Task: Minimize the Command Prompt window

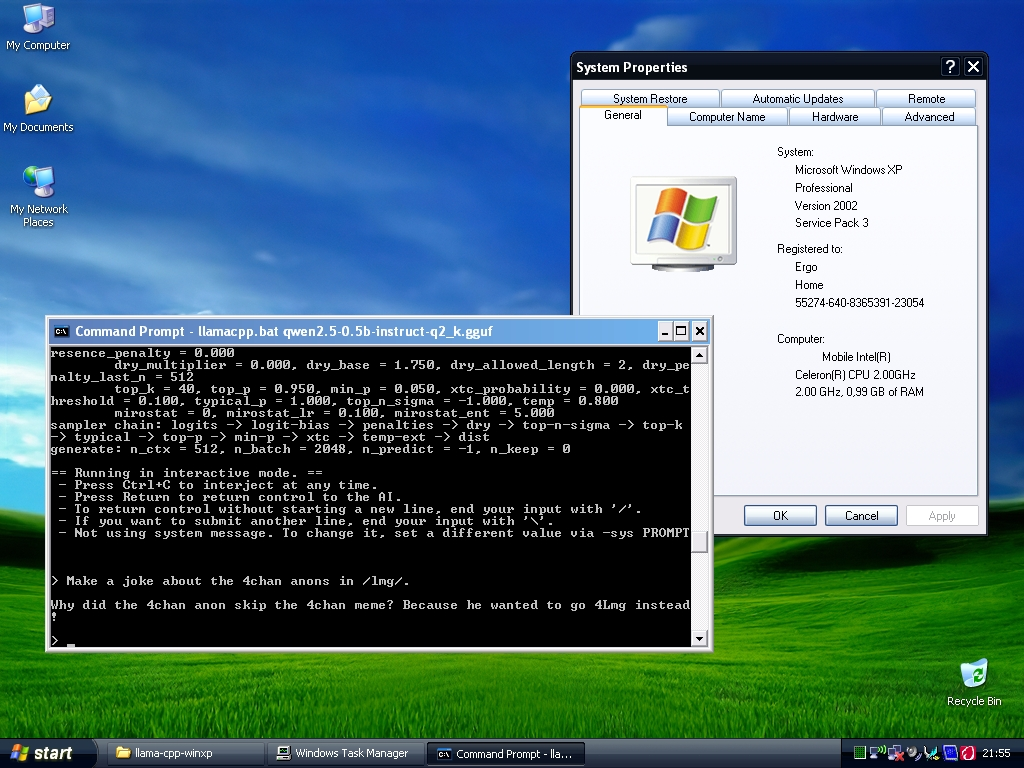Action: (665, 331)
